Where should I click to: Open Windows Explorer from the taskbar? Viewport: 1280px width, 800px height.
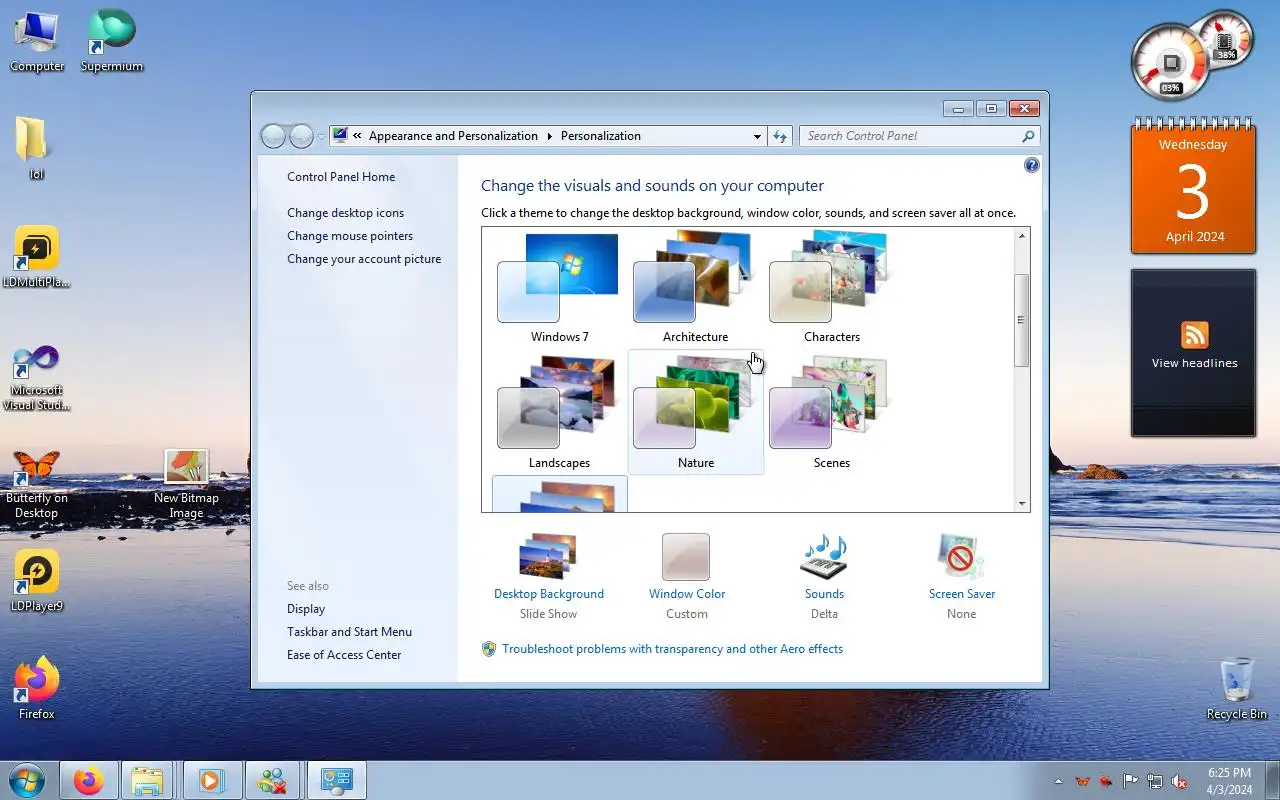[x=147, y=780]
